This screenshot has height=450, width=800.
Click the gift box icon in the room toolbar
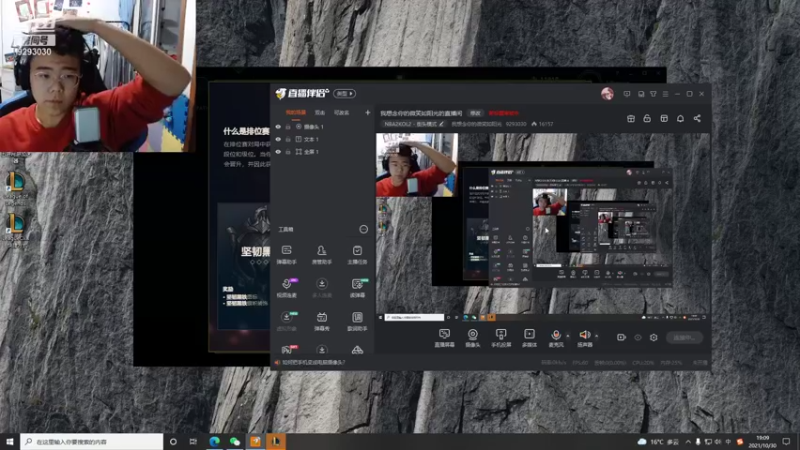631,118
